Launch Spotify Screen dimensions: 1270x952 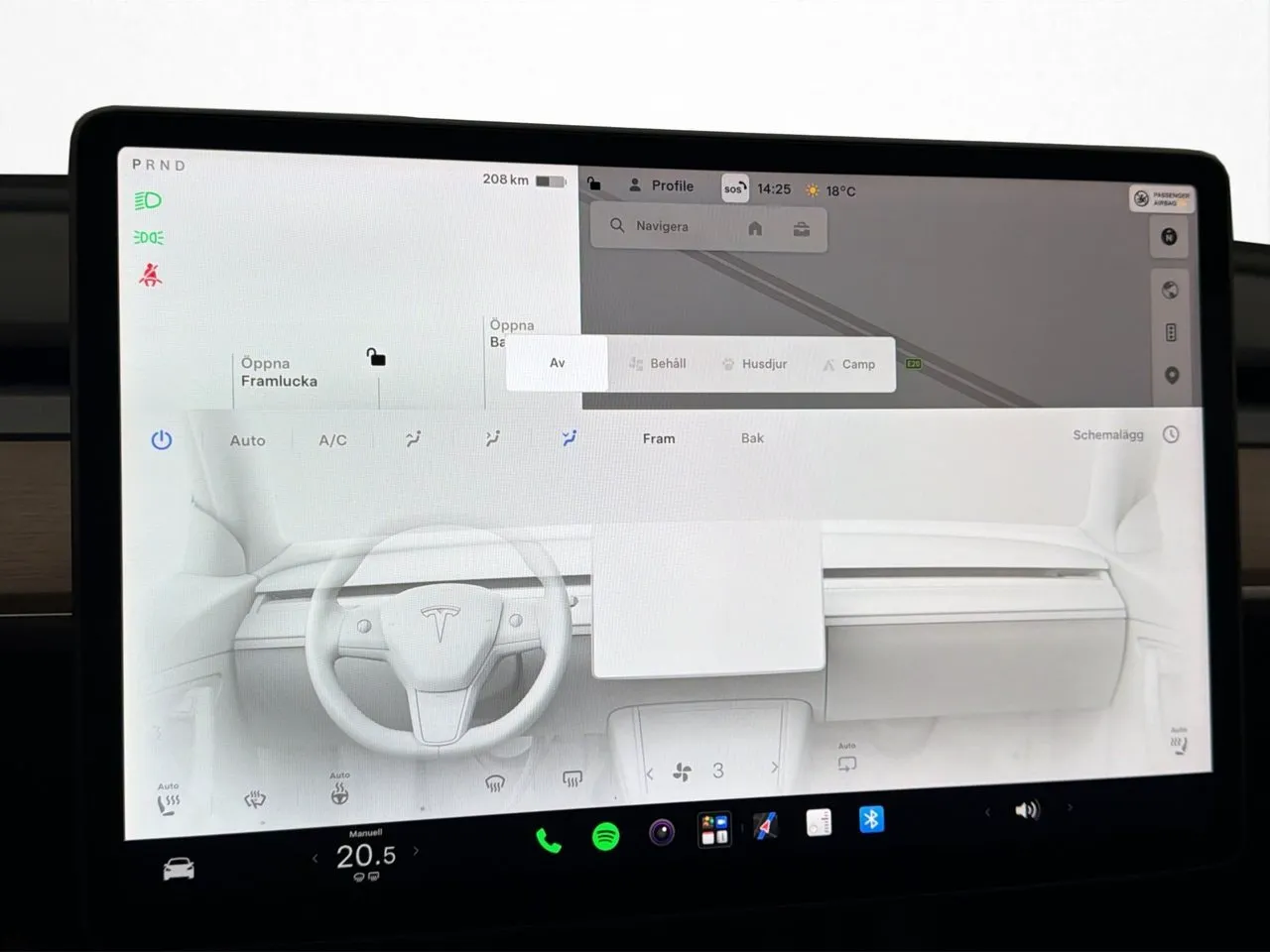[x=605, y=837]
